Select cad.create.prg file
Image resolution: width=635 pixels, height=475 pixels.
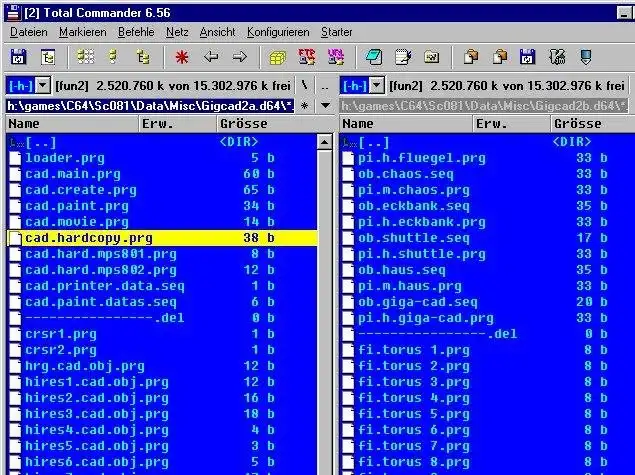tap(162, 190)
